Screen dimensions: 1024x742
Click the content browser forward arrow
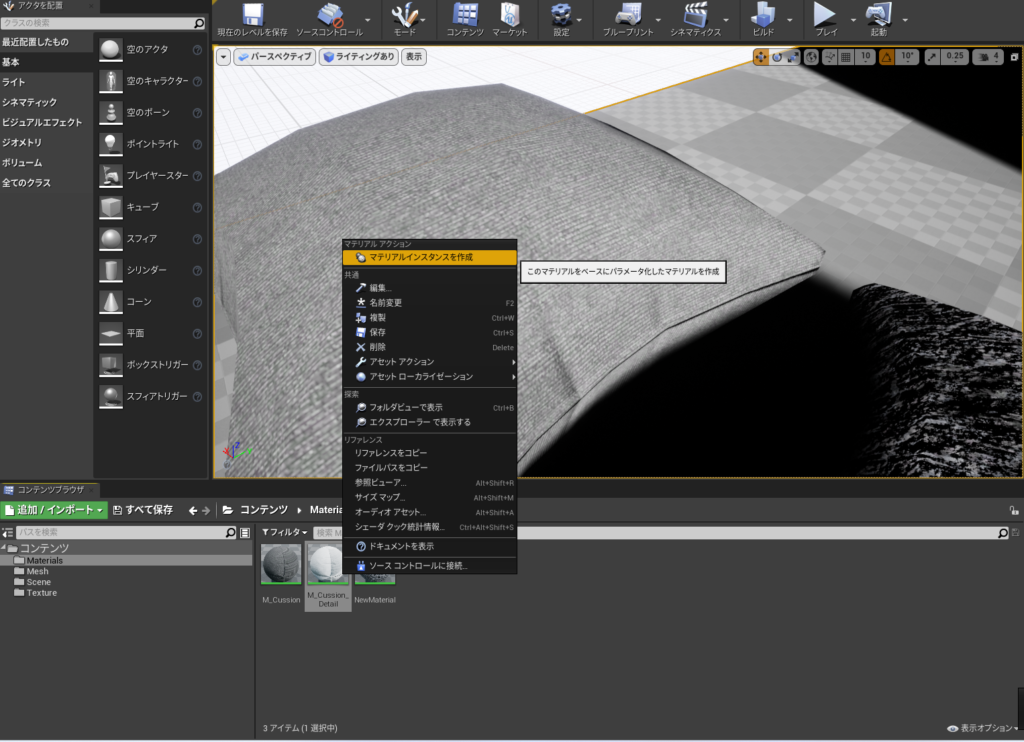206,511
